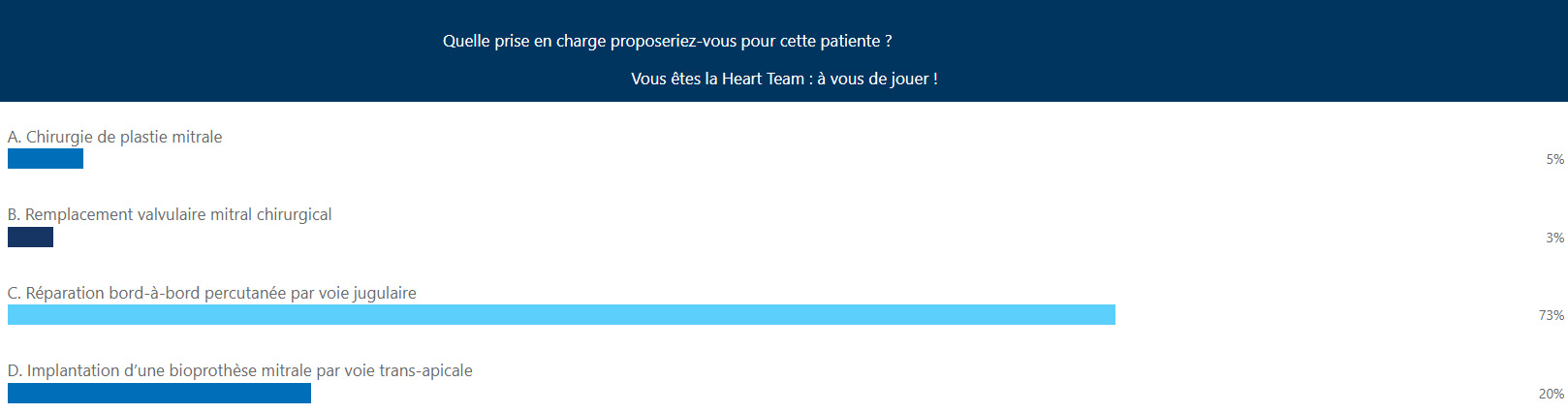Click the option A result bar

click(x=46, y=159)
